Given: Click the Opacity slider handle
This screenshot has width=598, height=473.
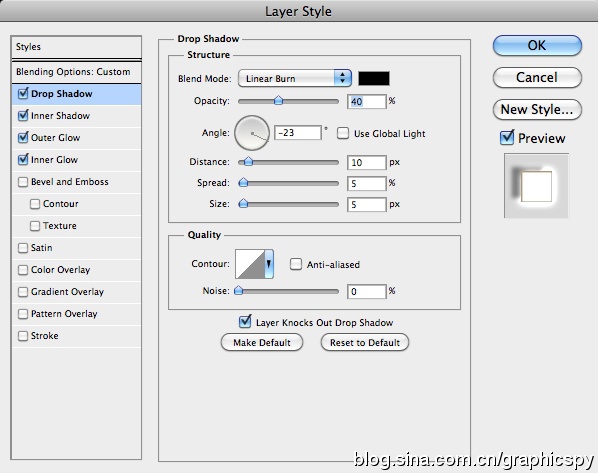Looking at the screenshot, I should [x=278, y=101].
